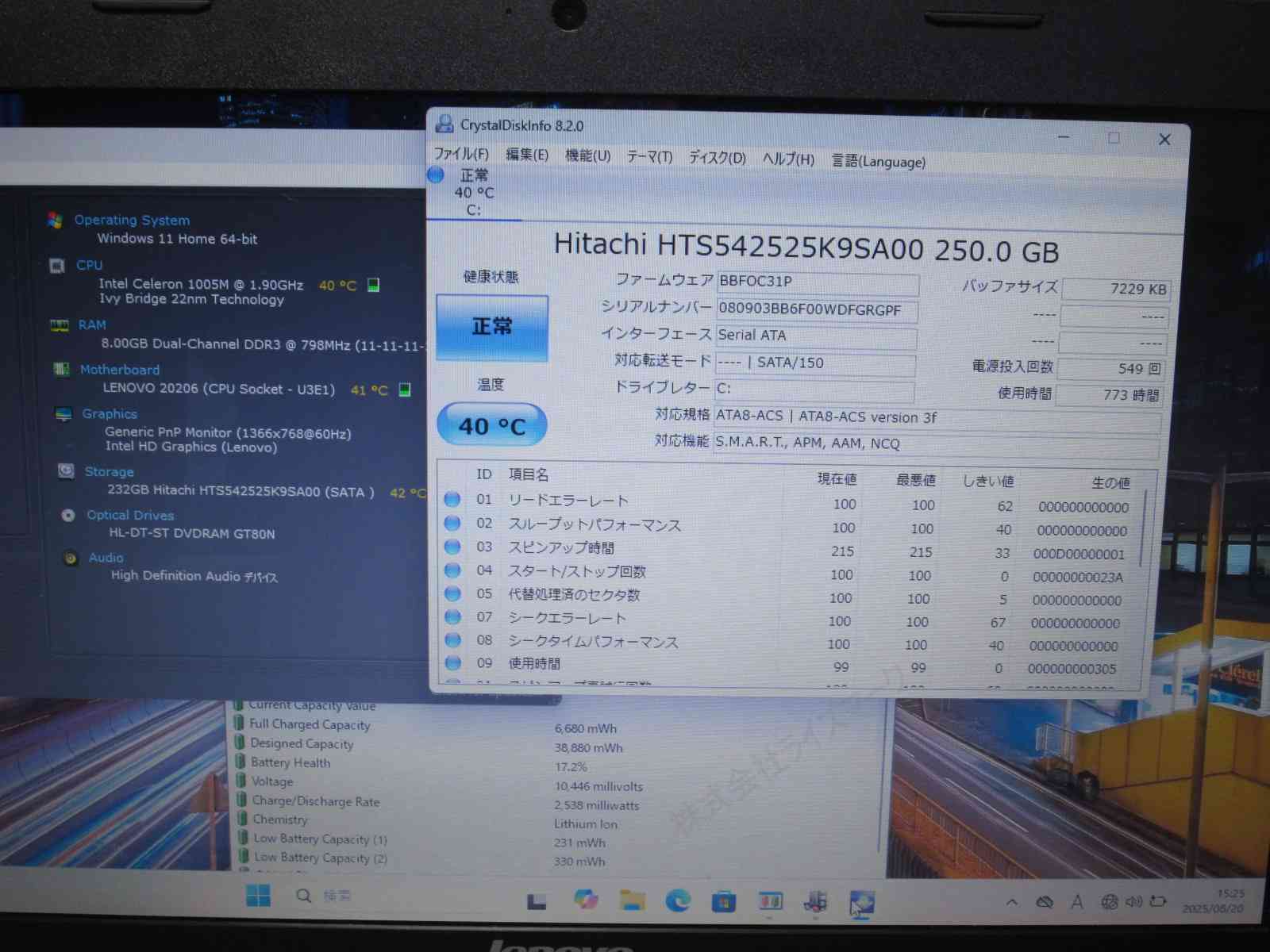This screenshot has width=1270, height=952.
Task: Click the Task View taskbar icon
Action: [x=537, y=901]
